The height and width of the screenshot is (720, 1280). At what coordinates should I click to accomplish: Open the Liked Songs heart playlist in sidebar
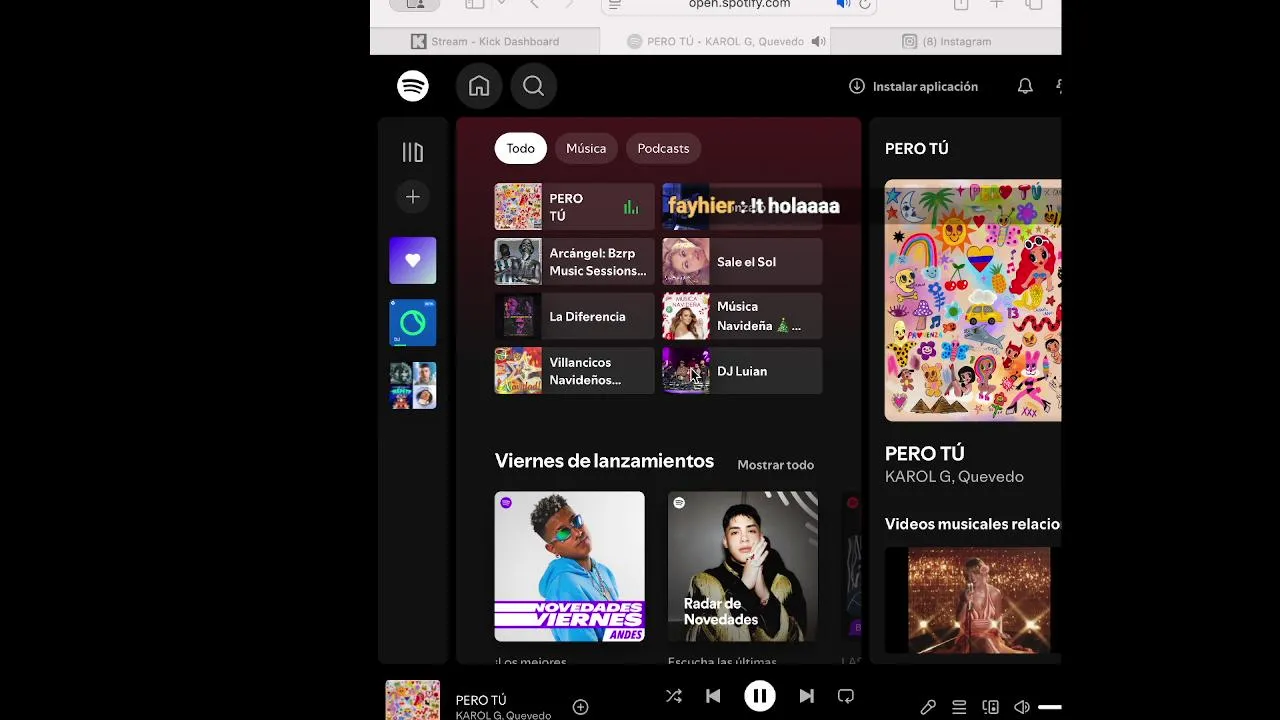coord(413,261)
